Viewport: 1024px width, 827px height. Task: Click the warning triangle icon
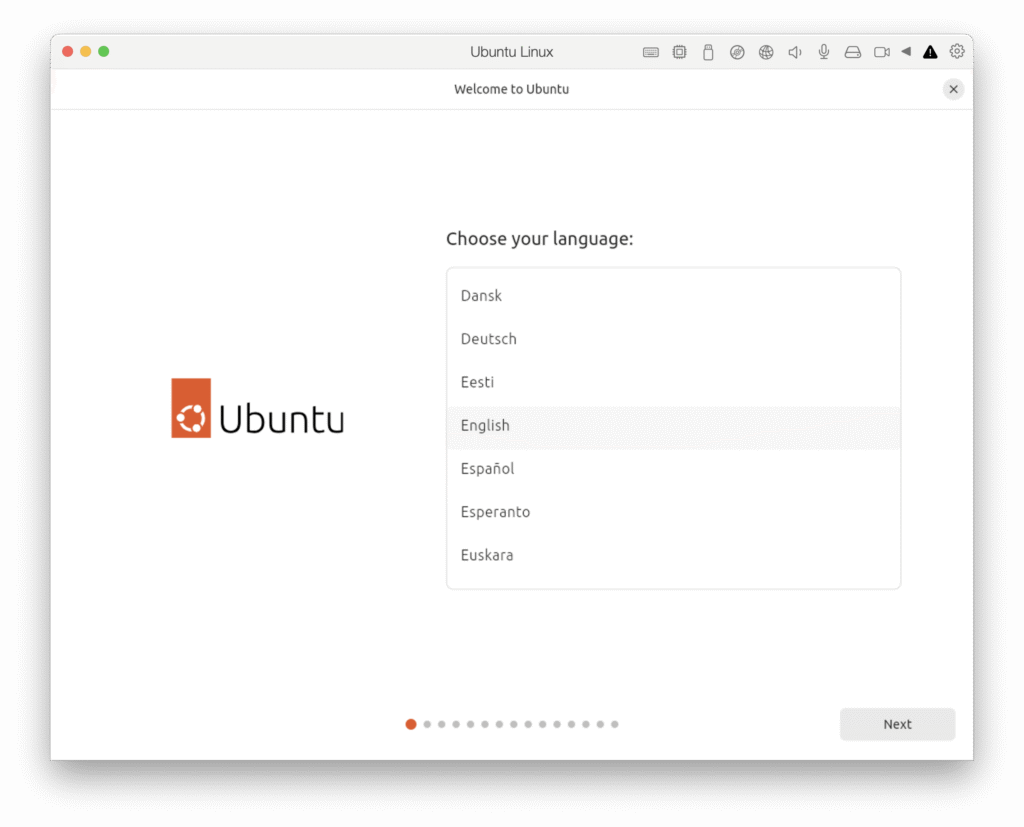click(x=930, y=52)
